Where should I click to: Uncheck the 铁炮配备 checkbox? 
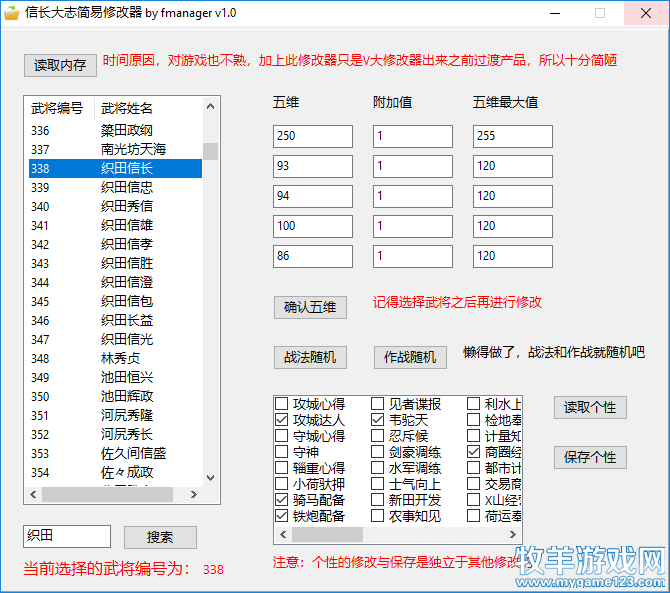(282, 516)
